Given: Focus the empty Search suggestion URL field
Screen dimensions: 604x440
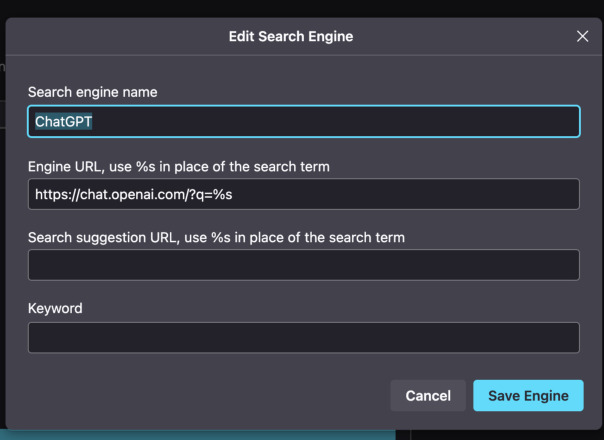Looking at the screenshot, I should [303, 265].
